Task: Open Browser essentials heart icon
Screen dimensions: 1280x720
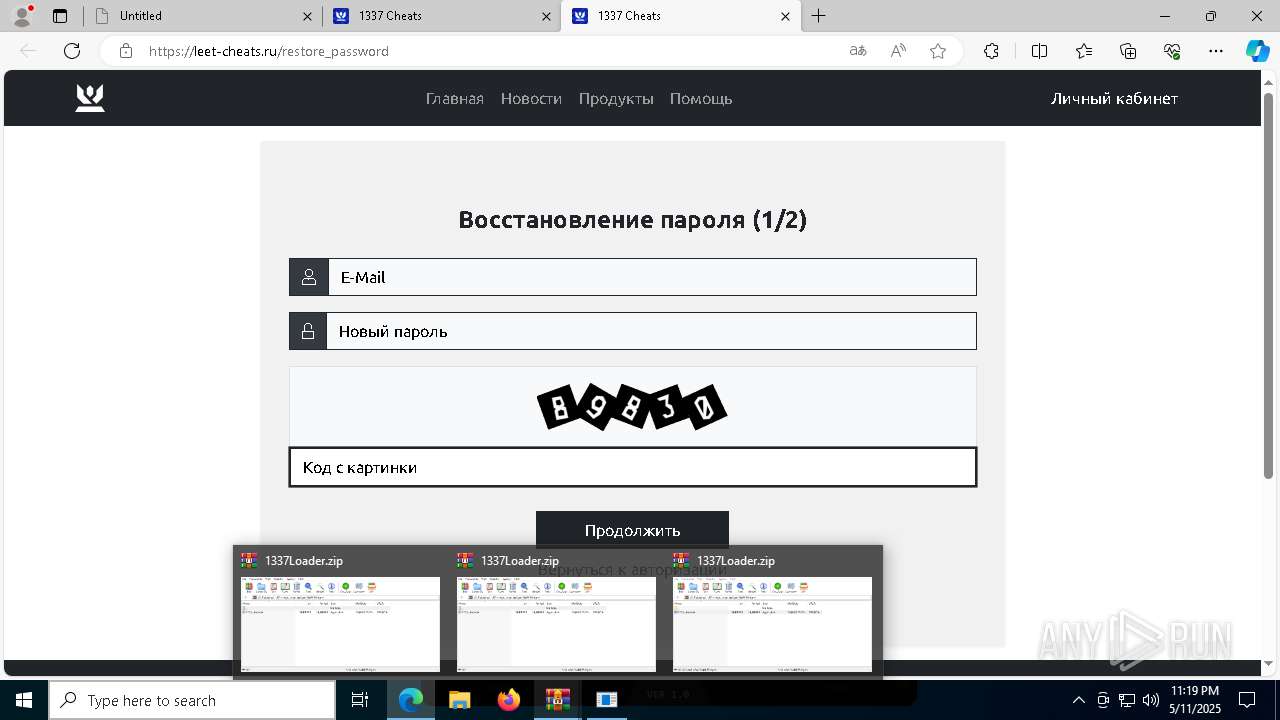Action: click(1172, 51)
